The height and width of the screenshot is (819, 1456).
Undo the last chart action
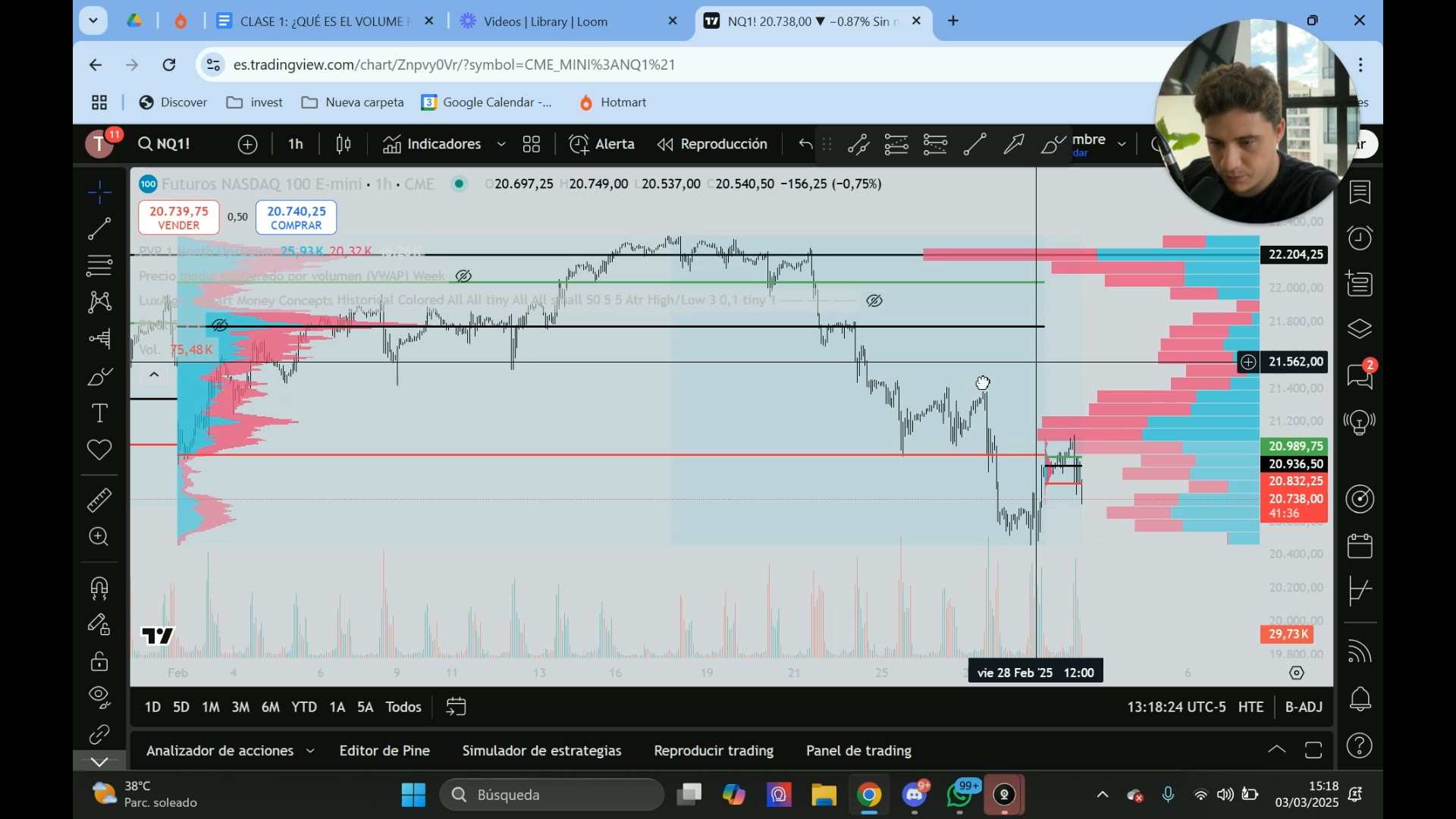pyautogui.click(x=805, y=144)
